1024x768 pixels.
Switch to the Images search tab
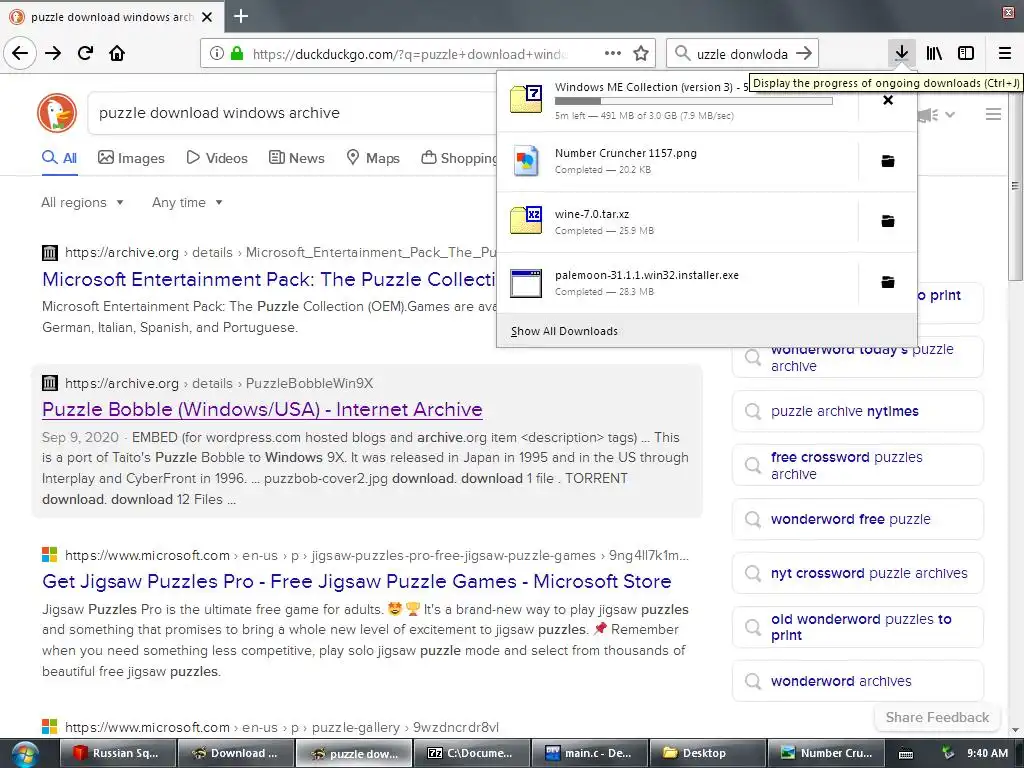click(x=131, y=158)
